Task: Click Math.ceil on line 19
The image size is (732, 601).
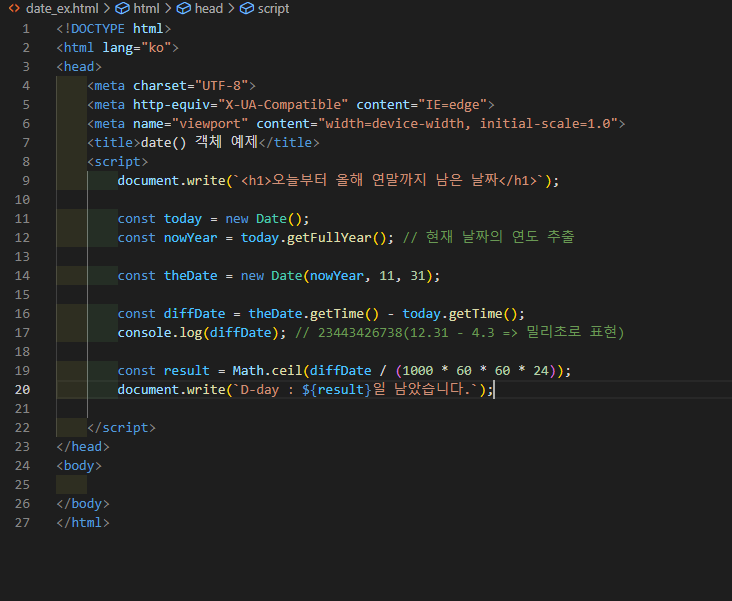Action: click(x=267, y=370)
